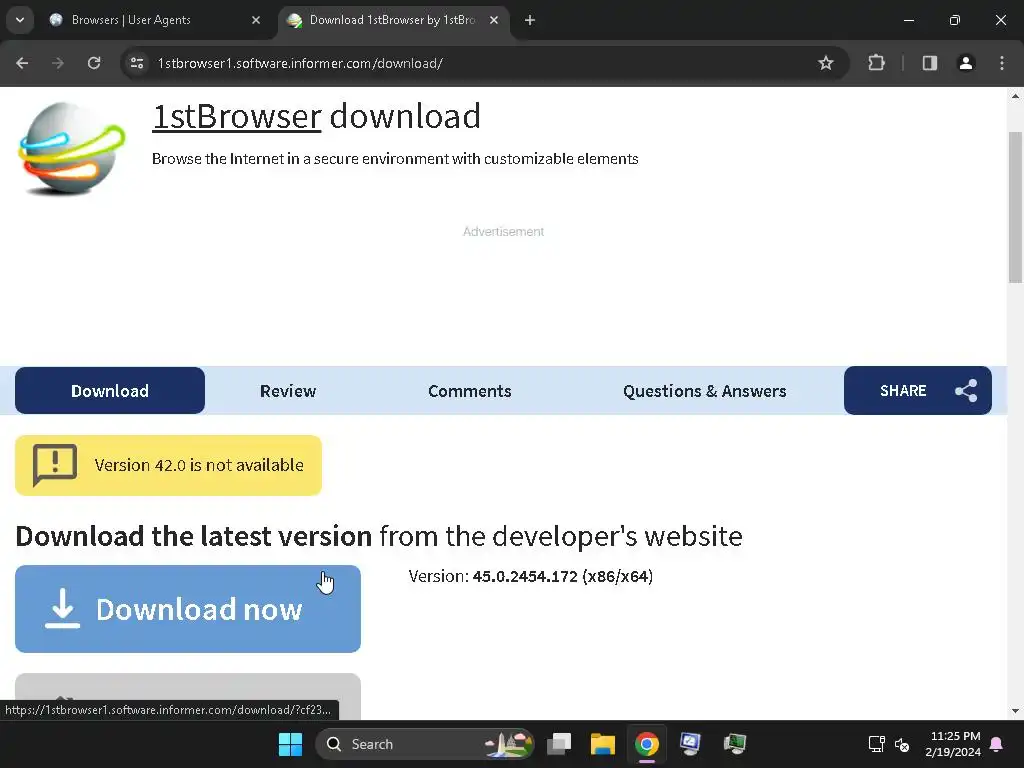The image size is (1024, 768).
Task: Select the Download 1stBrowser tab
Action: pyautogui.click(x=394, y=20)
